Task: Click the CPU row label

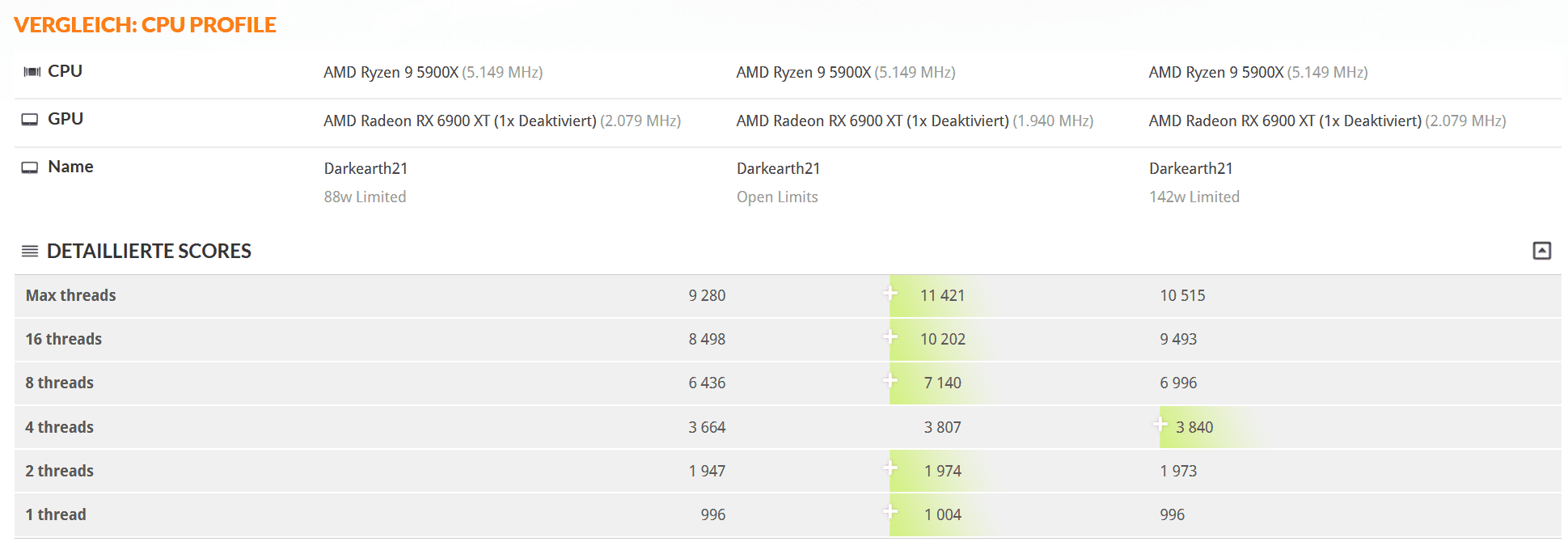Action: coord(65,71)
